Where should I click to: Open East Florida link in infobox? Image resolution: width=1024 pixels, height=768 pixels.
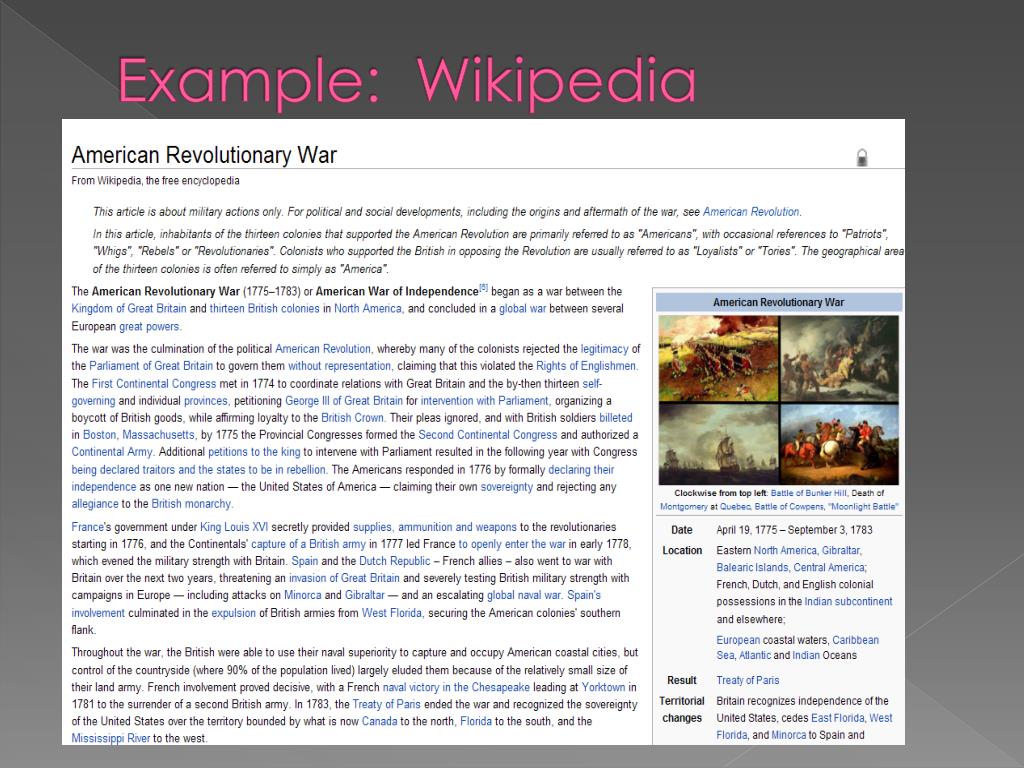(x=837, y=718)
